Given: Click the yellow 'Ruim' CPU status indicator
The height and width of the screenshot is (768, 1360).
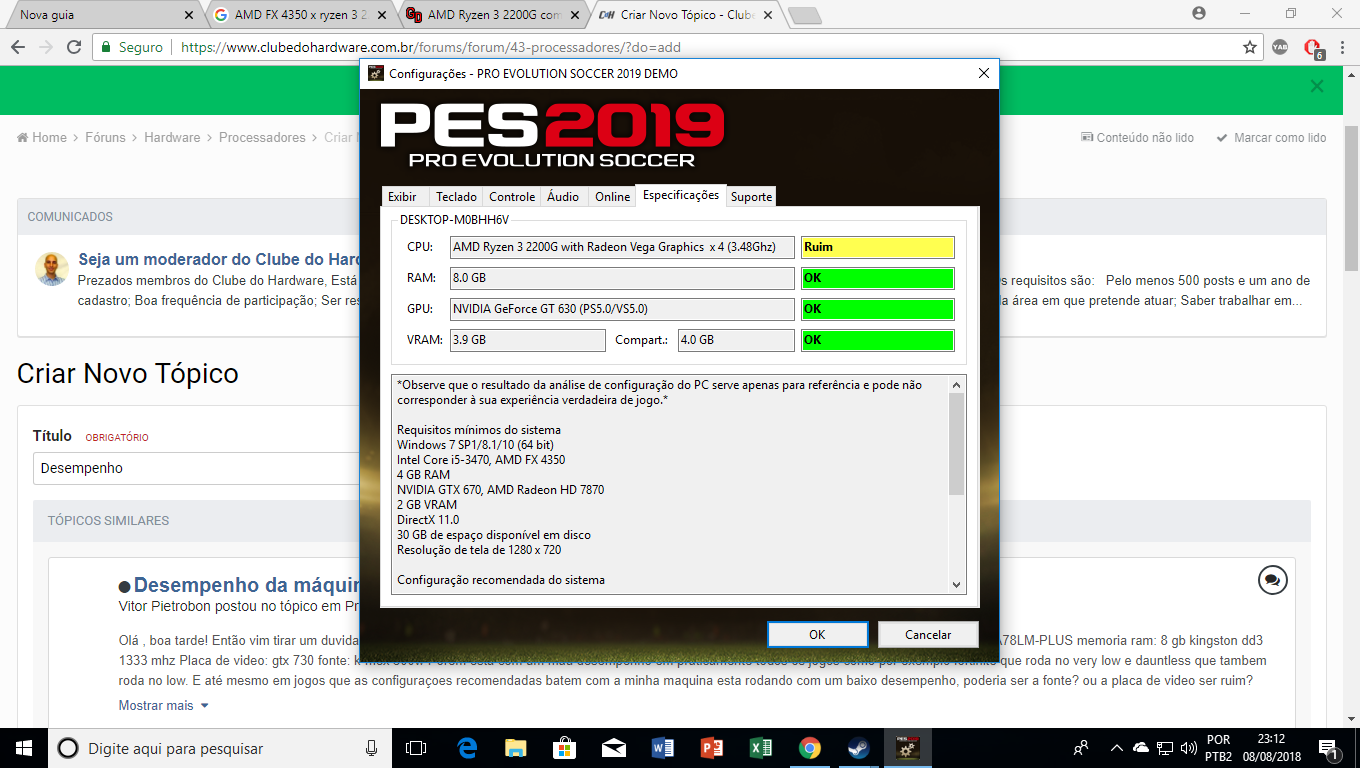Looking at the screenshot, I should coord(878,247).
